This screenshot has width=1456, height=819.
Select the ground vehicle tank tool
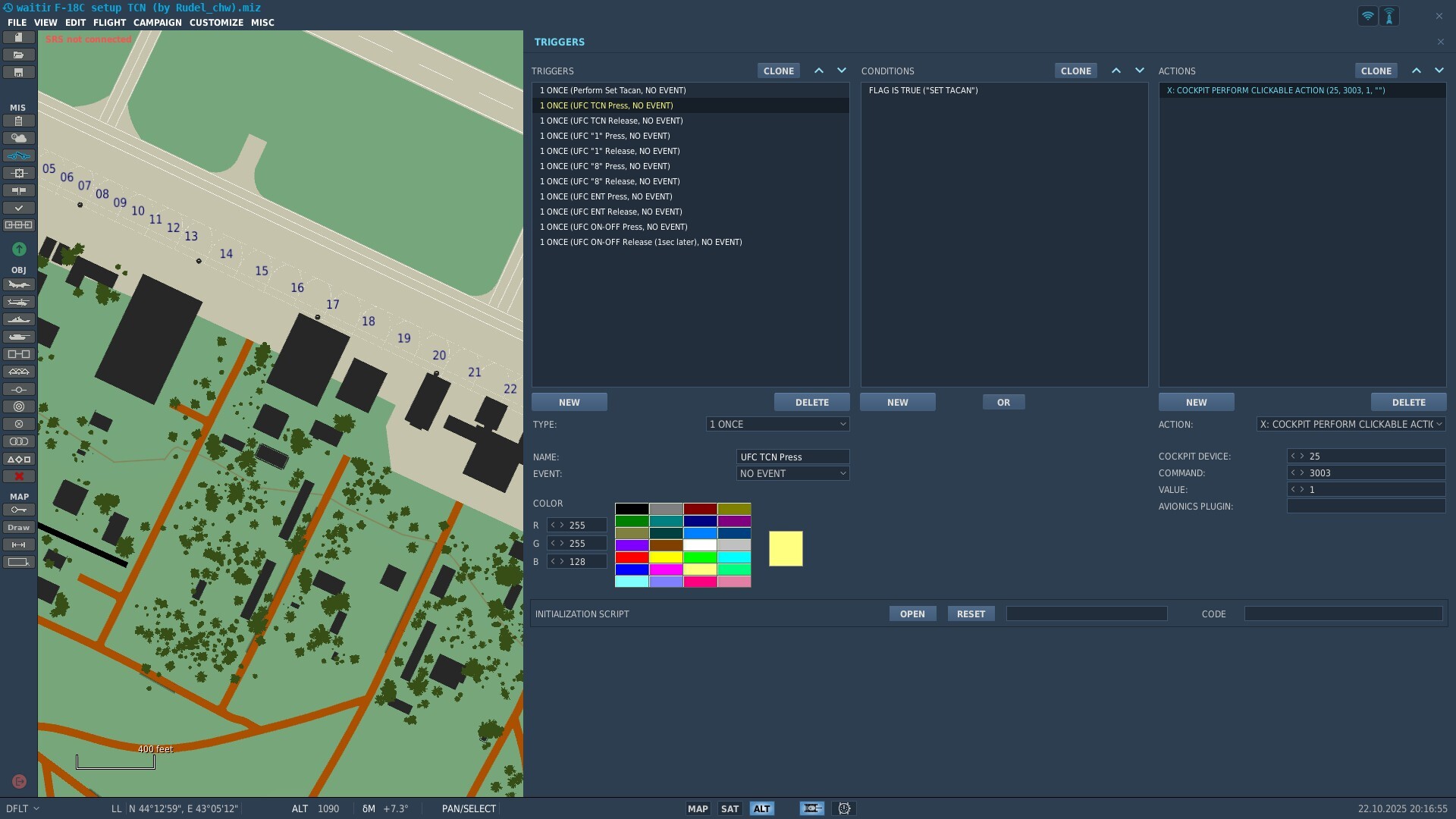pos(19,337)
